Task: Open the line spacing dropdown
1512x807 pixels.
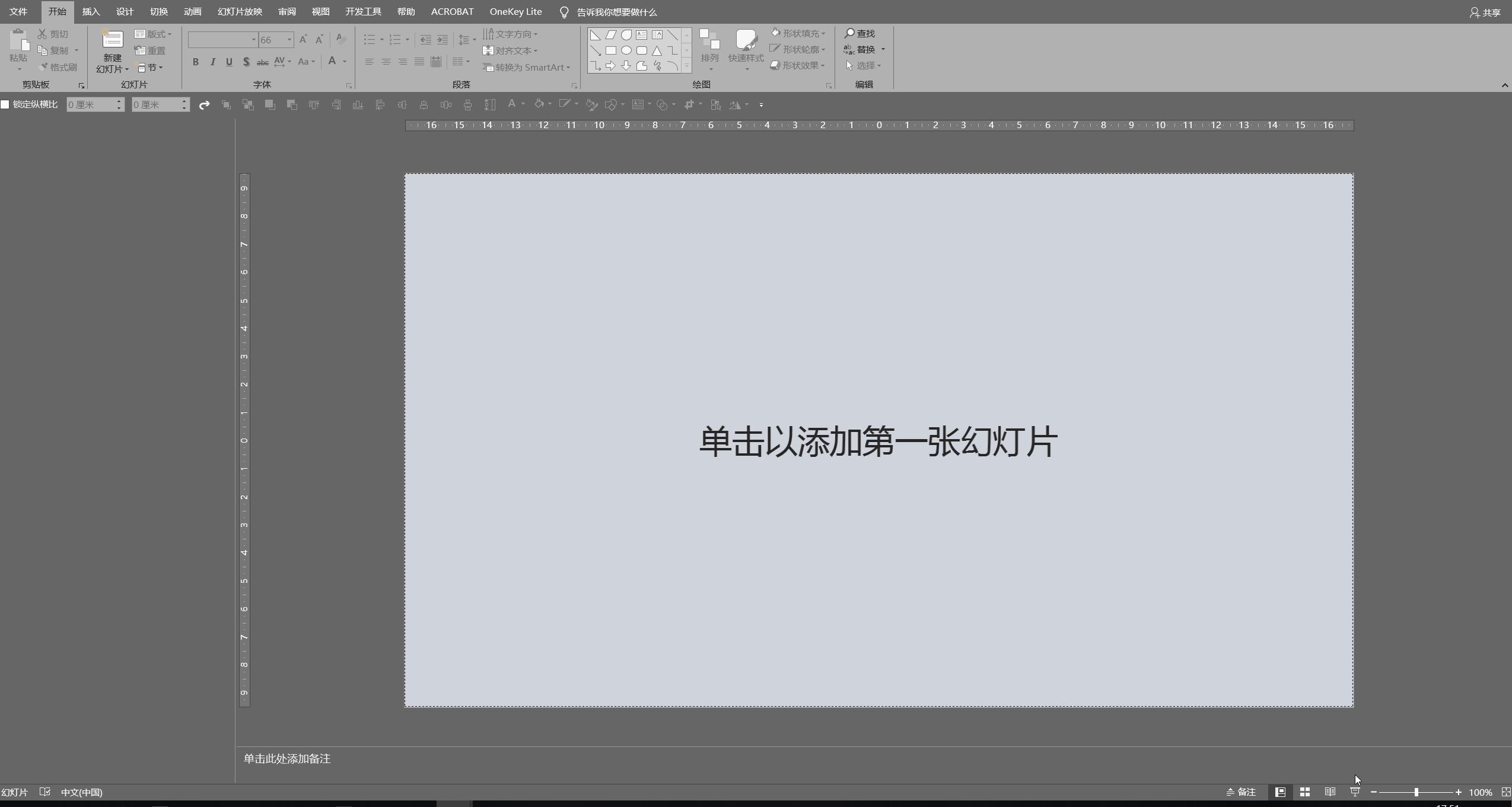Action: [x=466, y=39]
